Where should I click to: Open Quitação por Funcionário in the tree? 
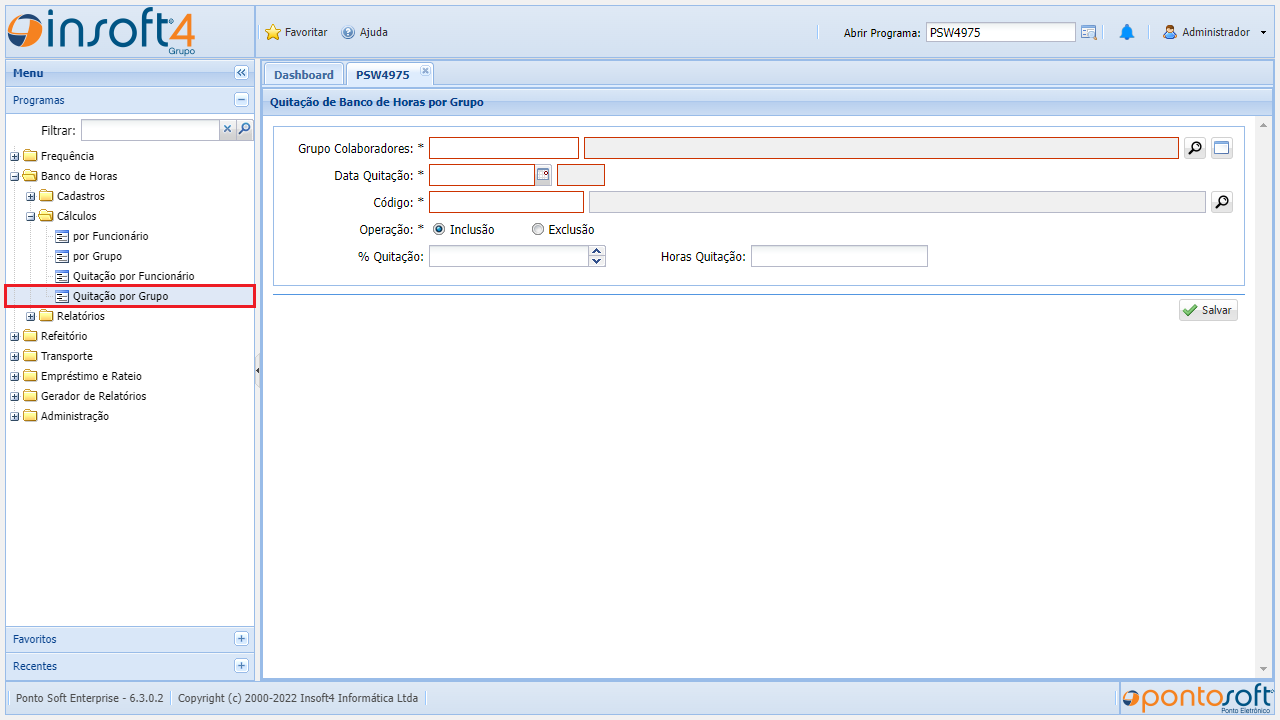point(133,276)
